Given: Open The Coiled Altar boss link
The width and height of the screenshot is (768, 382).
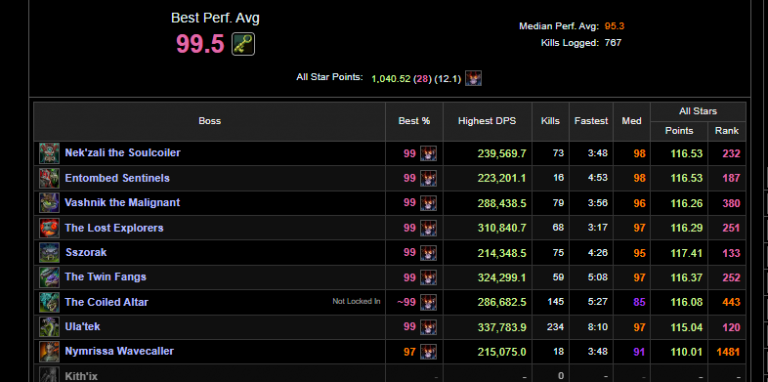Looking at the screenshot, I should [x=106, y=302].
